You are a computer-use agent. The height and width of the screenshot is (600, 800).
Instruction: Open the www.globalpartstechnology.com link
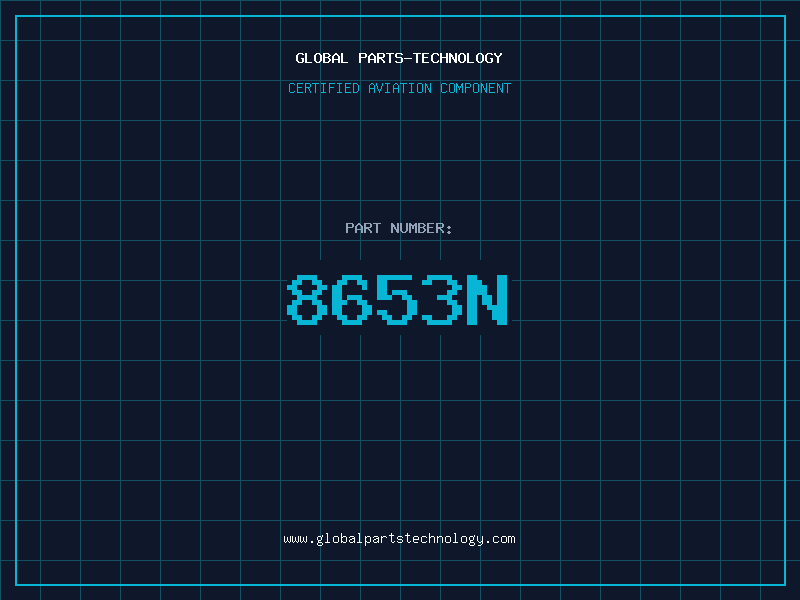click(399, 539)
